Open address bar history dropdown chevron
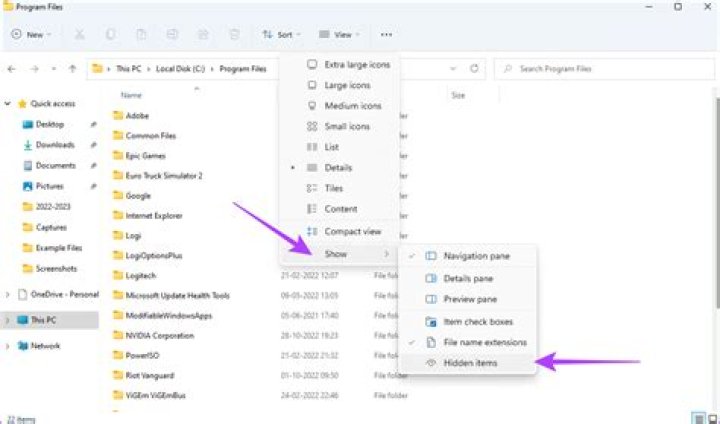 453,68
